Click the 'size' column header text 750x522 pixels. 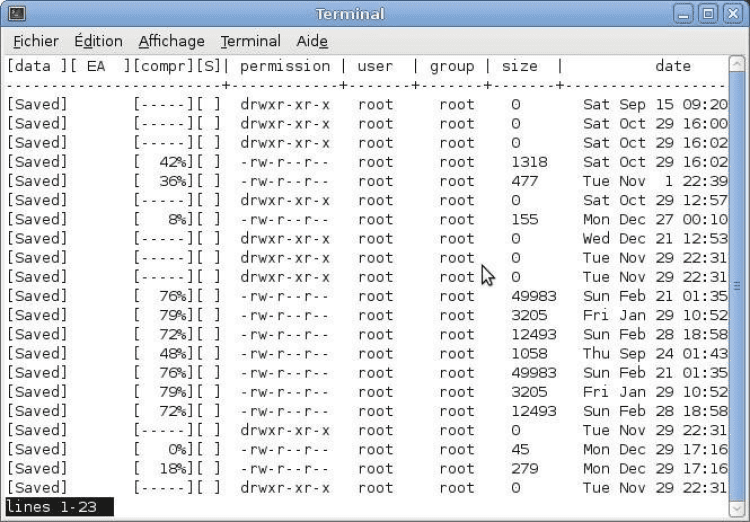pyautogui.click(x=519, y=67)
